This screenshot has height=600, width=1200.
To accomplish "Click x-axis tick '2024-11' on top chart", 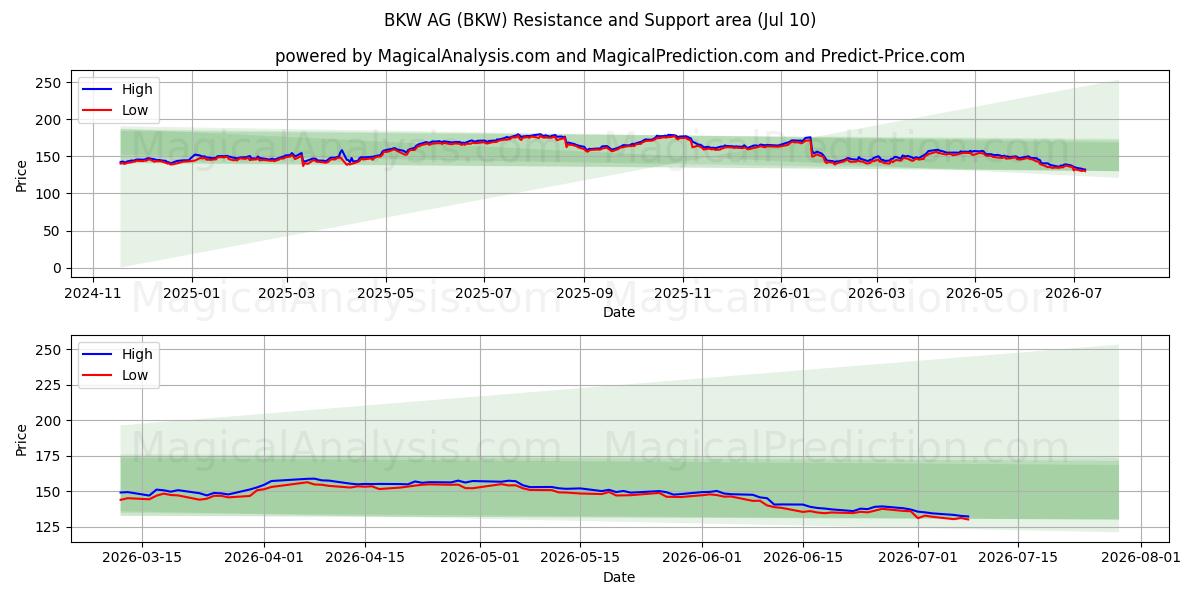I will 93,293.
